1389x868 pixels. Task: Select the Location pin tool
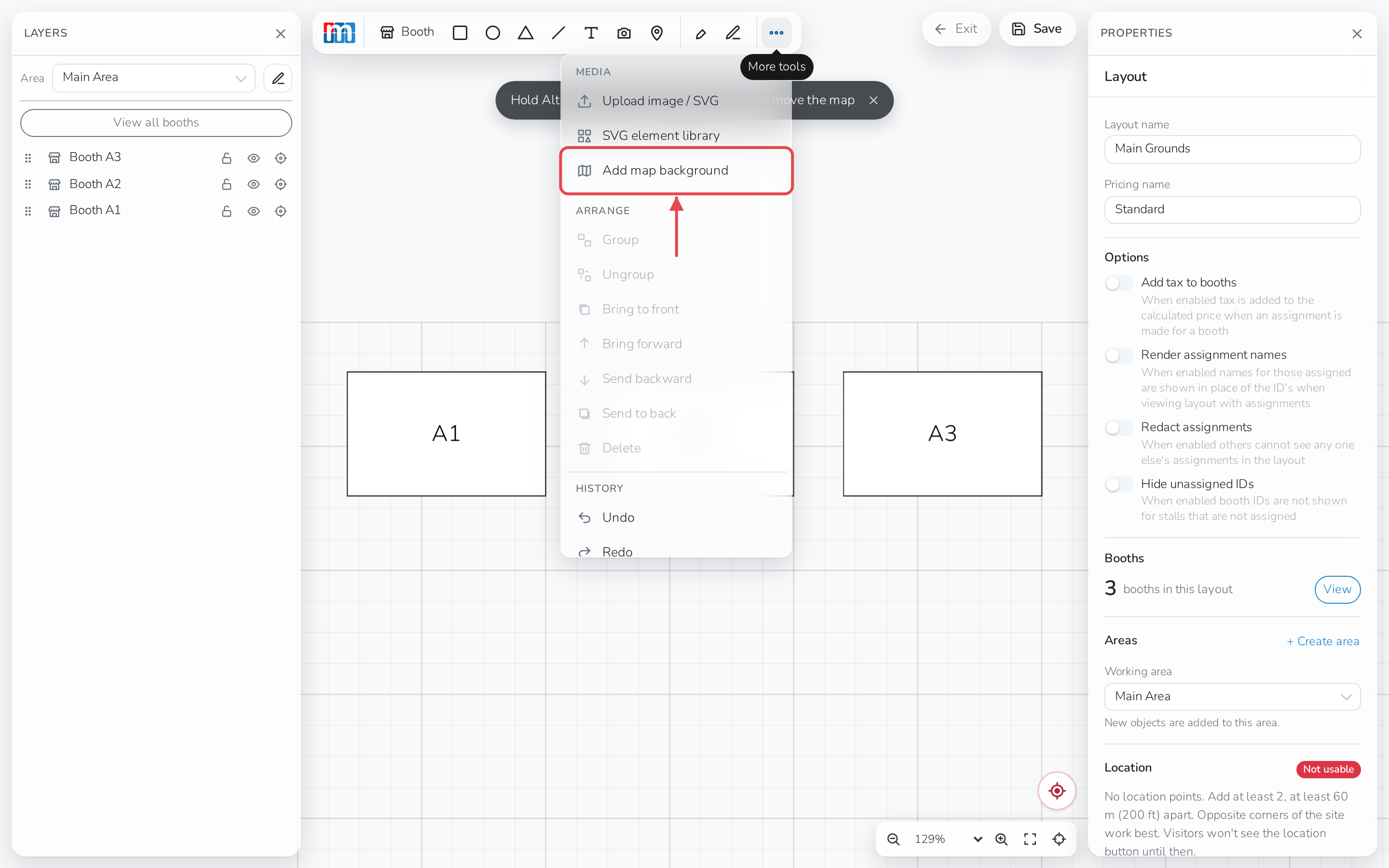(656, 33)
